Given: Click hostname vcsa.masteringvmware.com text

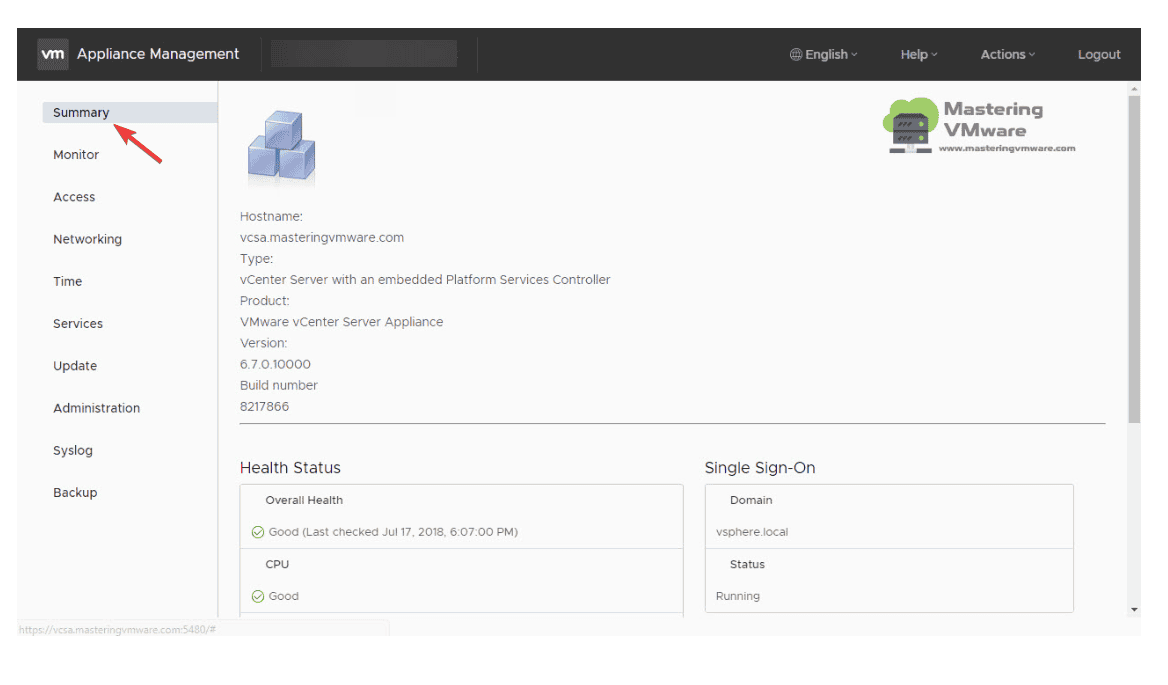Looking at the screenshot, I should [322, 238].
